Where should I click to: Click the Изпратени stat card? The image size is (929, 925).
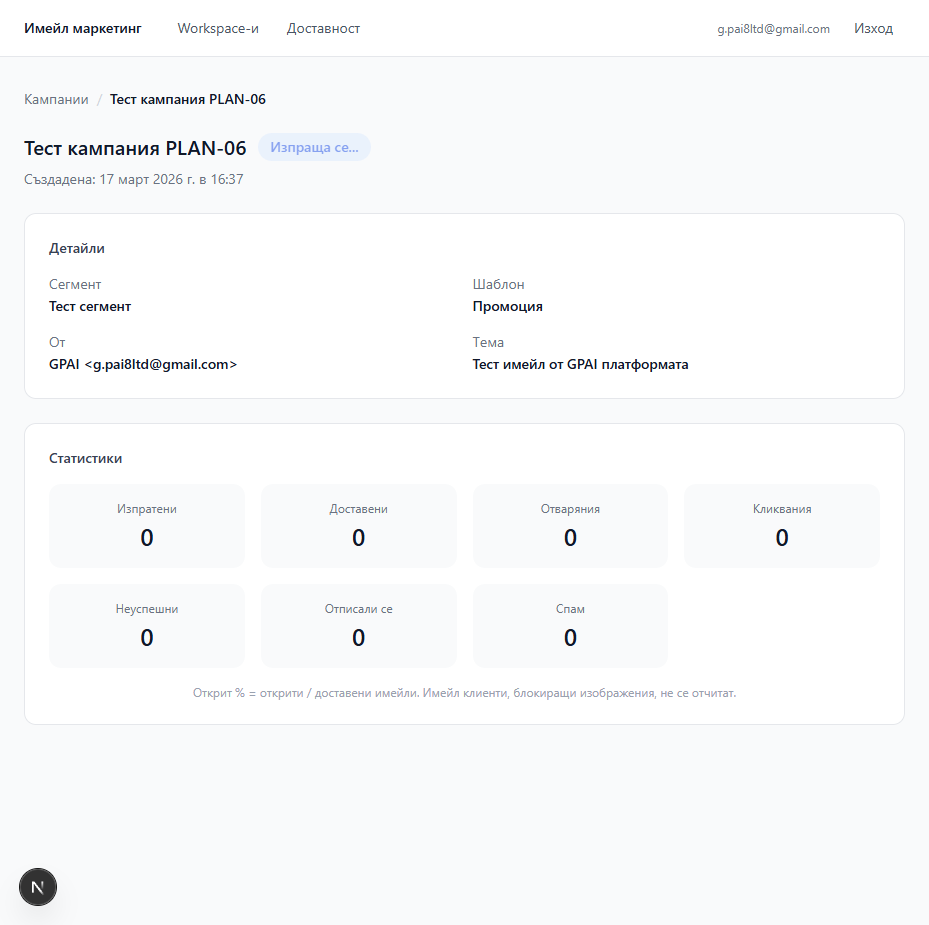click(147, 526)
